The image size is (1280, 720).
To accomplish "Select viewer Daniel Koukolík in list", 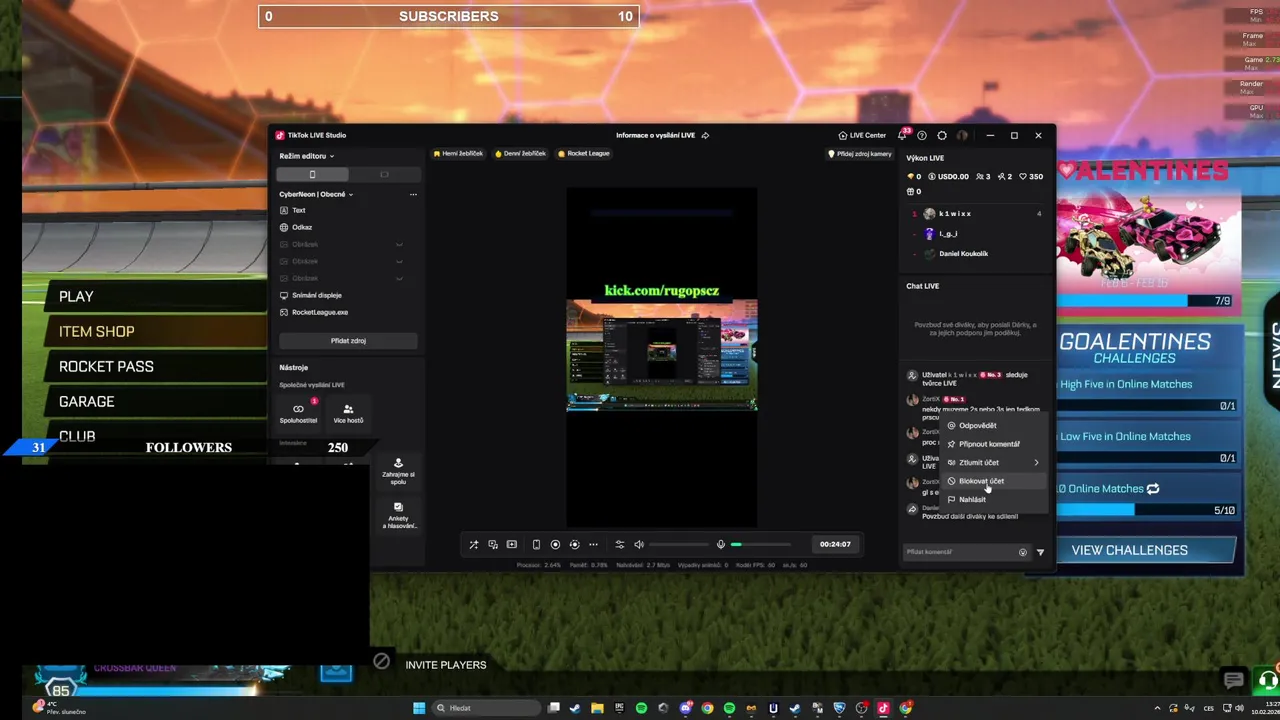I will point(976,253).
